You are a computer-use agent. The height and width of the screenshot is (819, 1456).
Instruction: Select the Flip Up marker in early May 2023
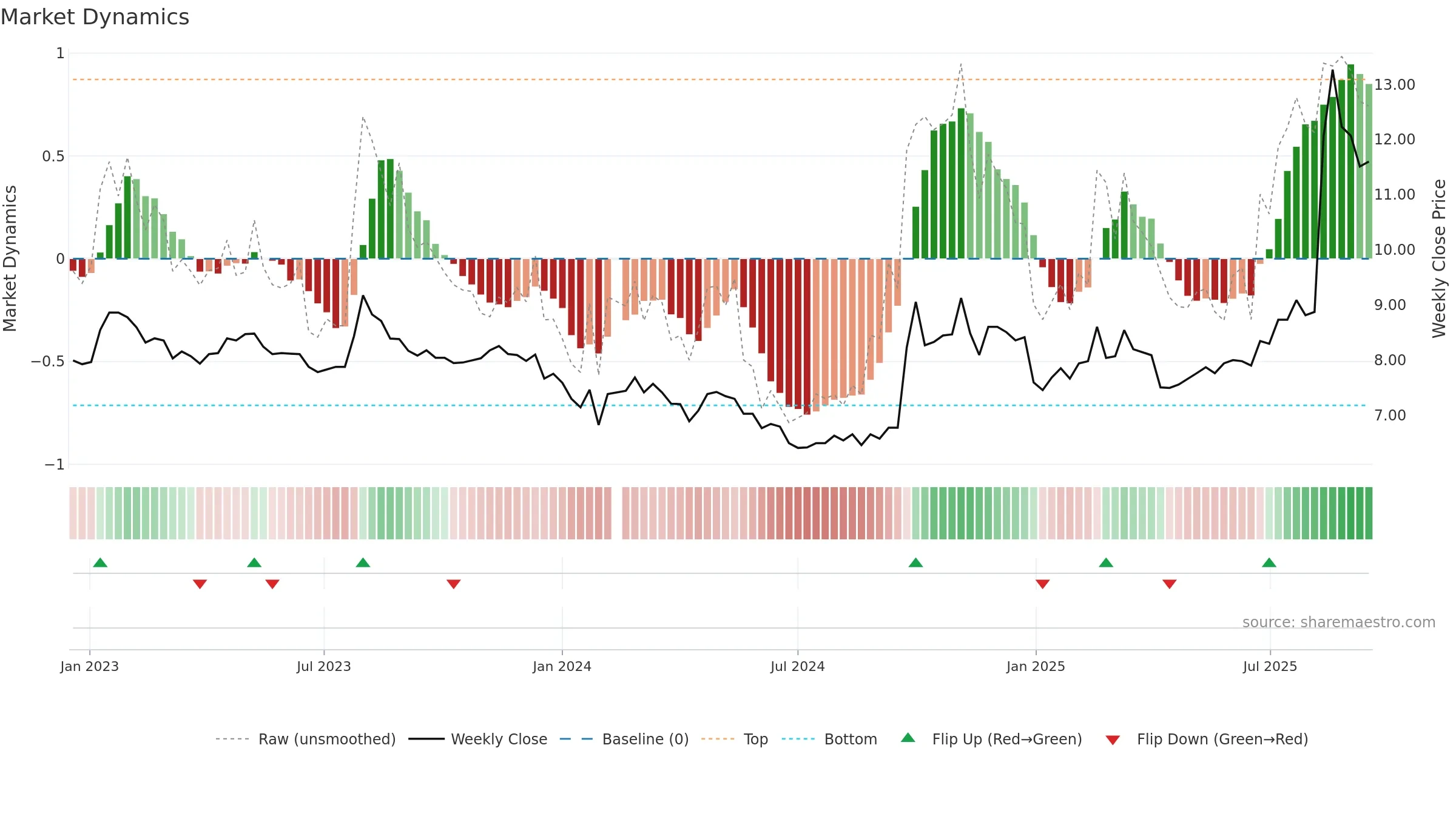click(254, 562)
